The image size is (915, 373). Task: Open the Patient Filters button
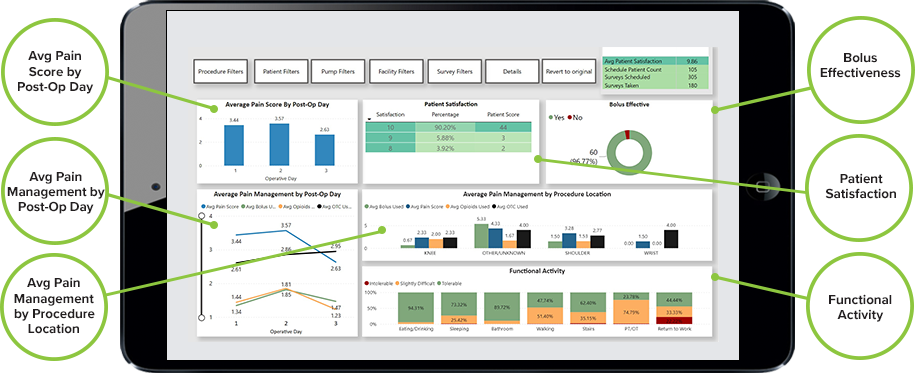[281, 71]
